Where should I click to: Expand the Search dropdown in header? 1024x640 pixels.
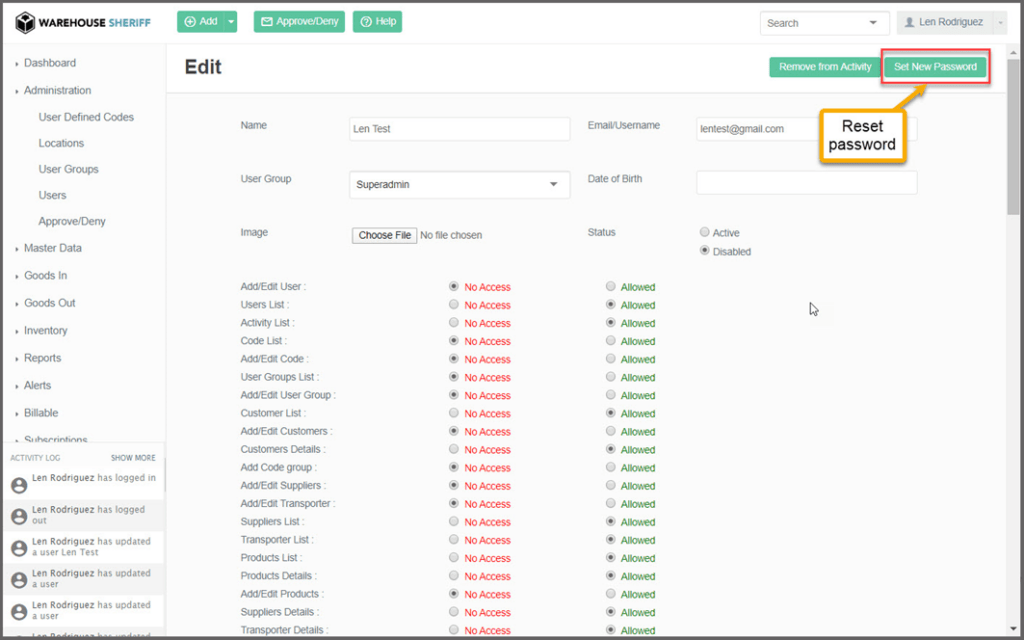point(874,23)
